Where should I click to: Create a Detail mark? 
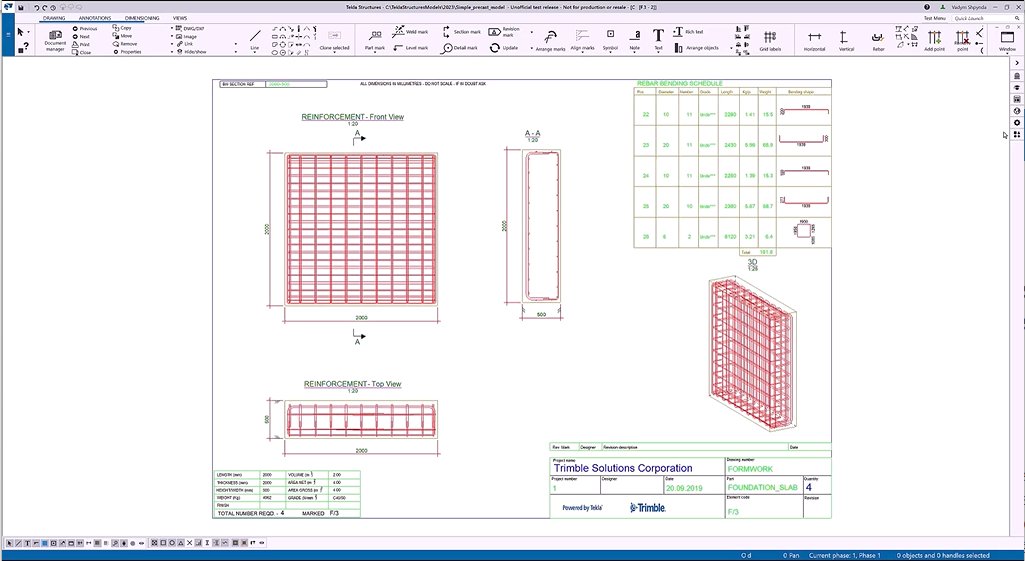pos(459,48)
